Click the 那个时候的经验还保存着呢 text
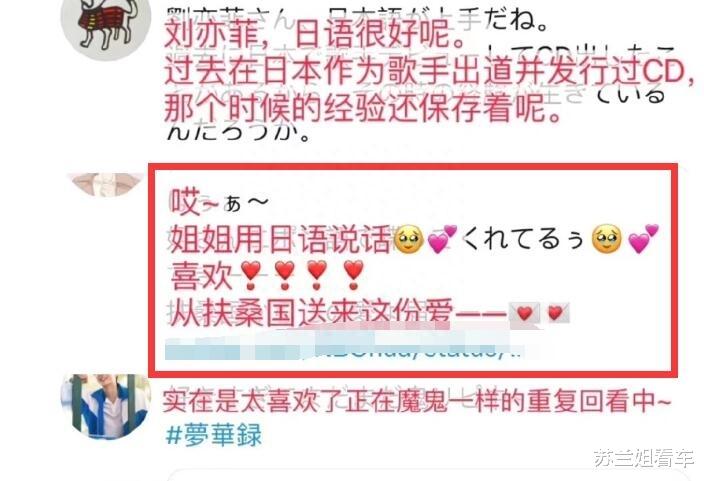 [x=363, y=108]
